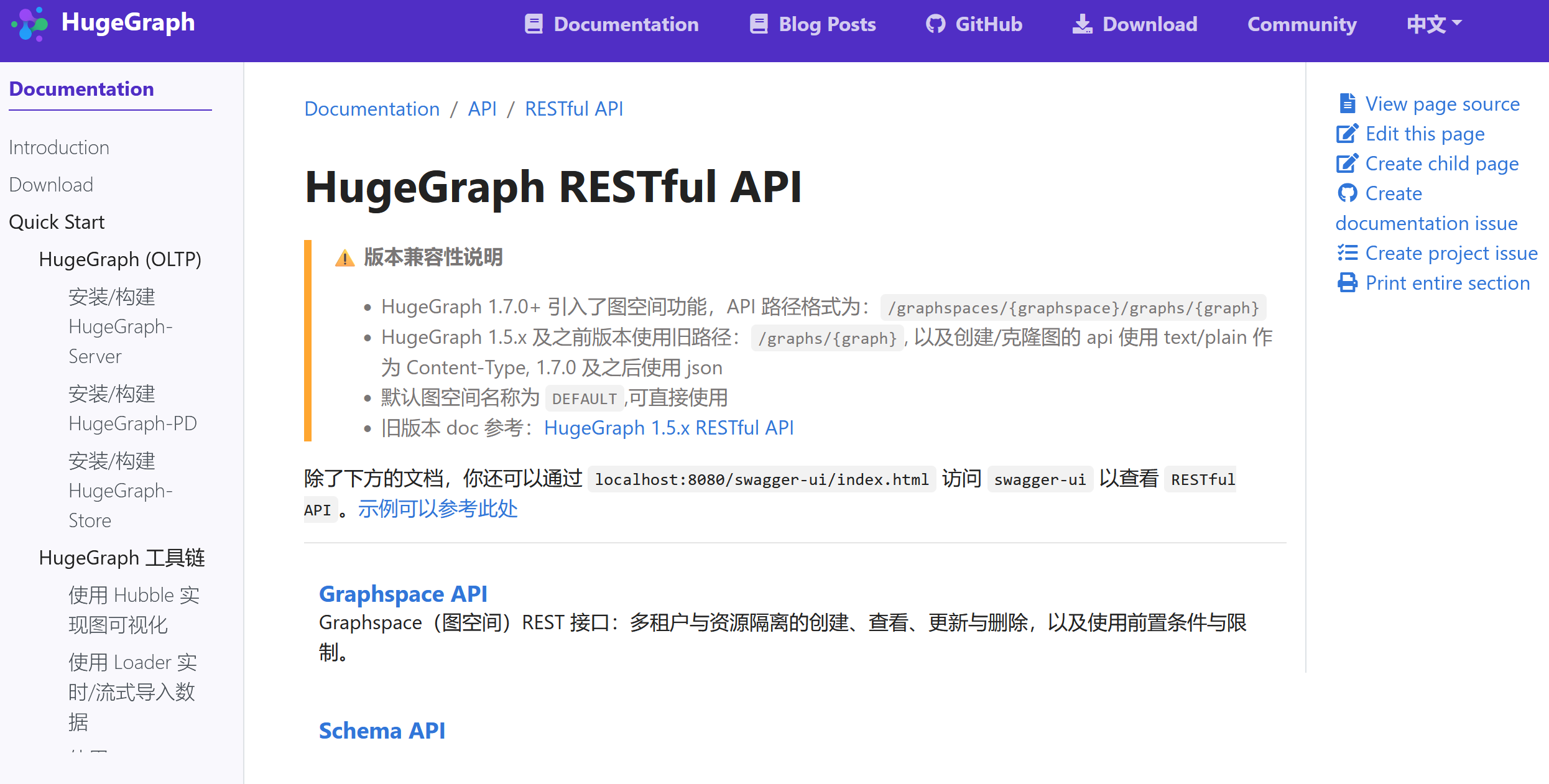Open the Graphspace API heading link
The image size is (1549, 784).
pyautogui.click(x=403, y=594)
